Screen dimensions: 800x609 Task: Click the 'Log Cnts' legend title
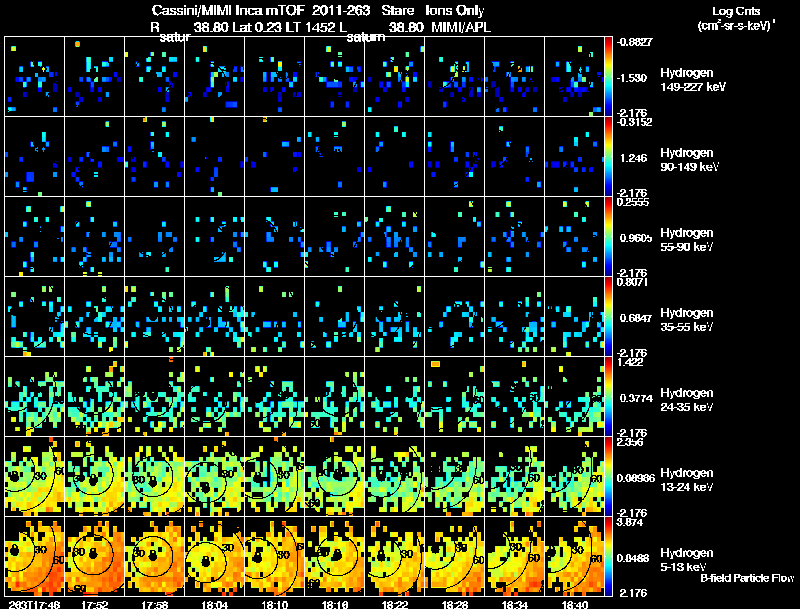736,11
